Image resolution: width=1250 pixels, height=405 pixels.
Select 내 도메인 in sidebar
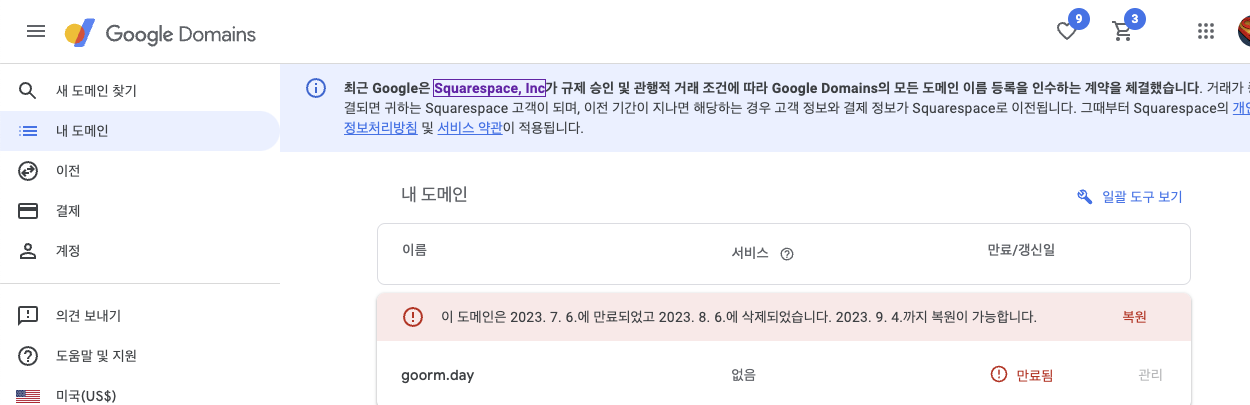[x=82, y=131]
